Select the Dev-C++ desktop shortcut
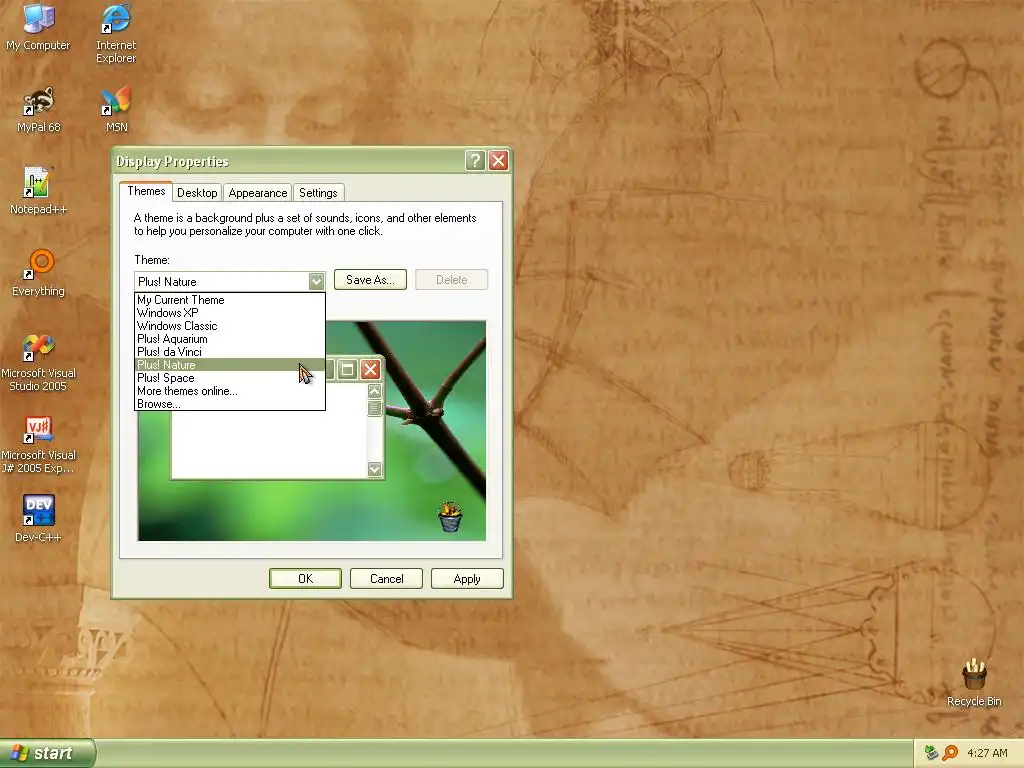The height and width of the screenshot is (768, 1024). (x=38, y=519)
